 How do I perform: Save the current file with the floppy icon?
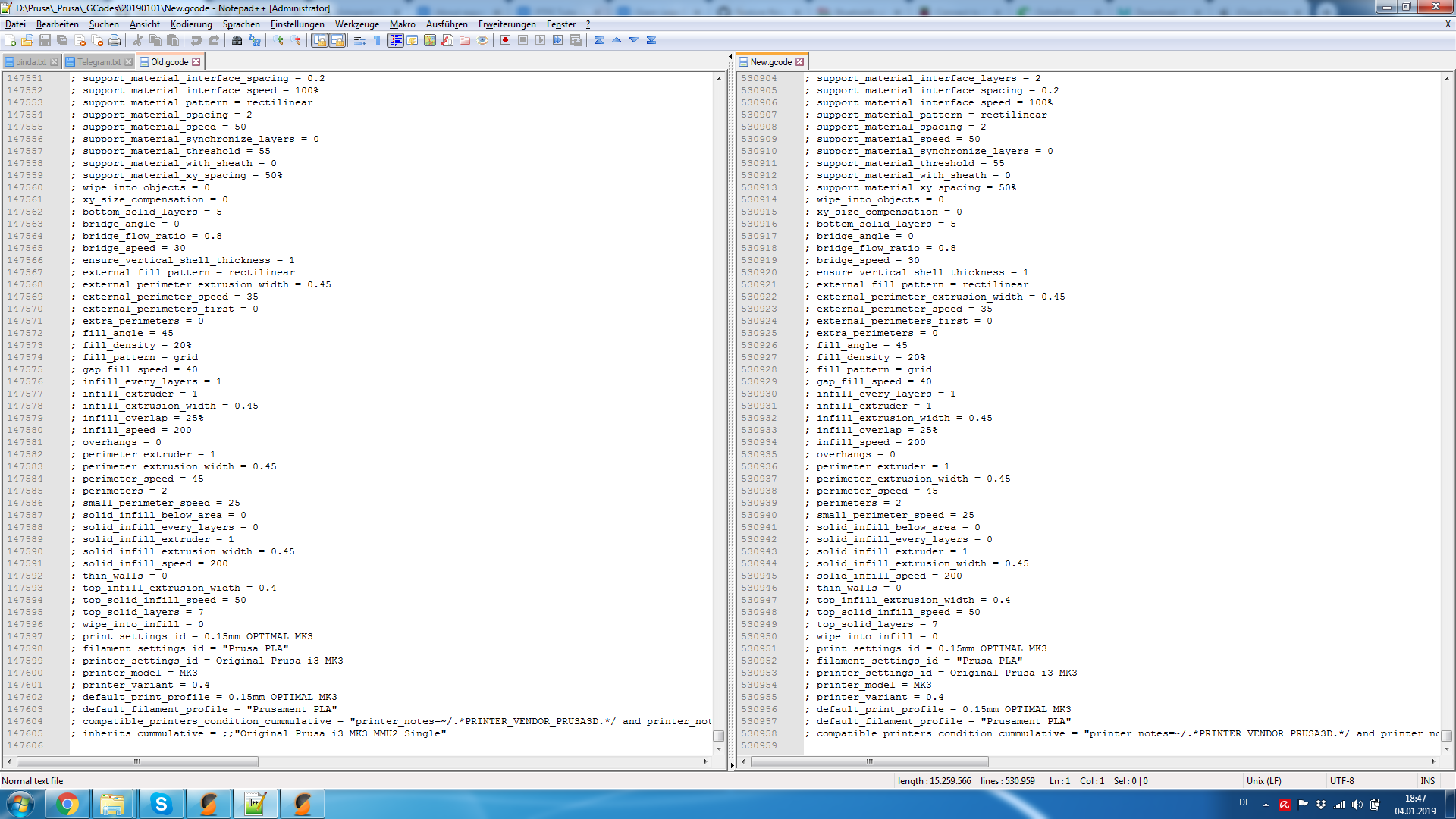(45, 40)
